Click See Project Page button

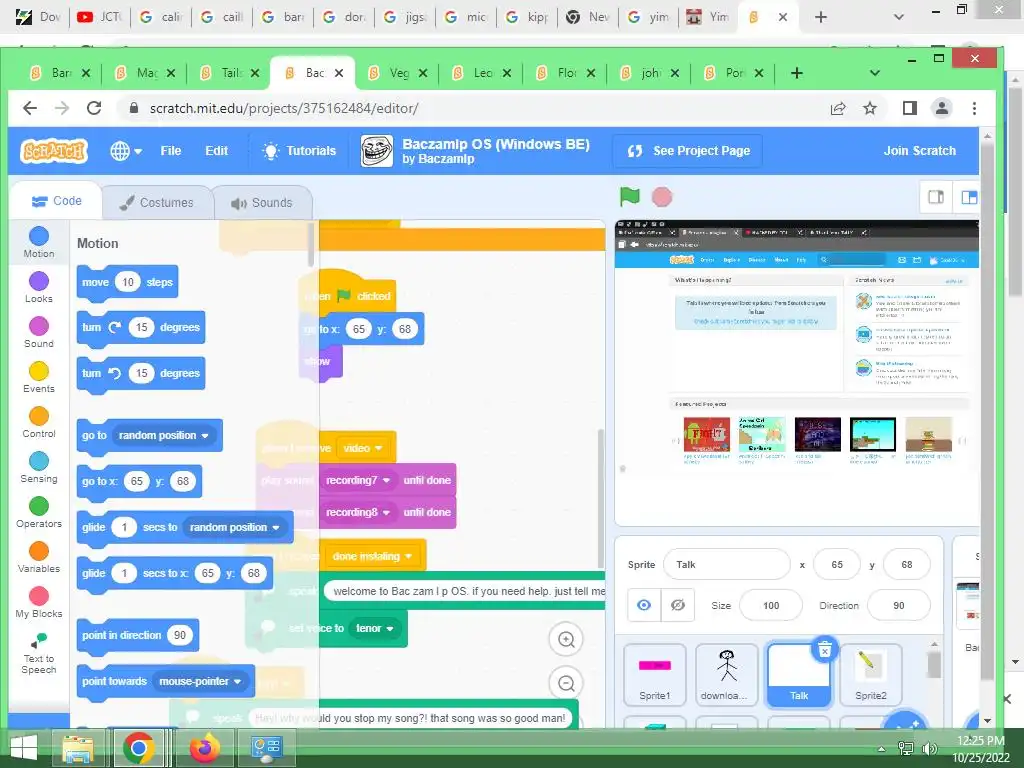pyautogui.click(x=688, y=151)
